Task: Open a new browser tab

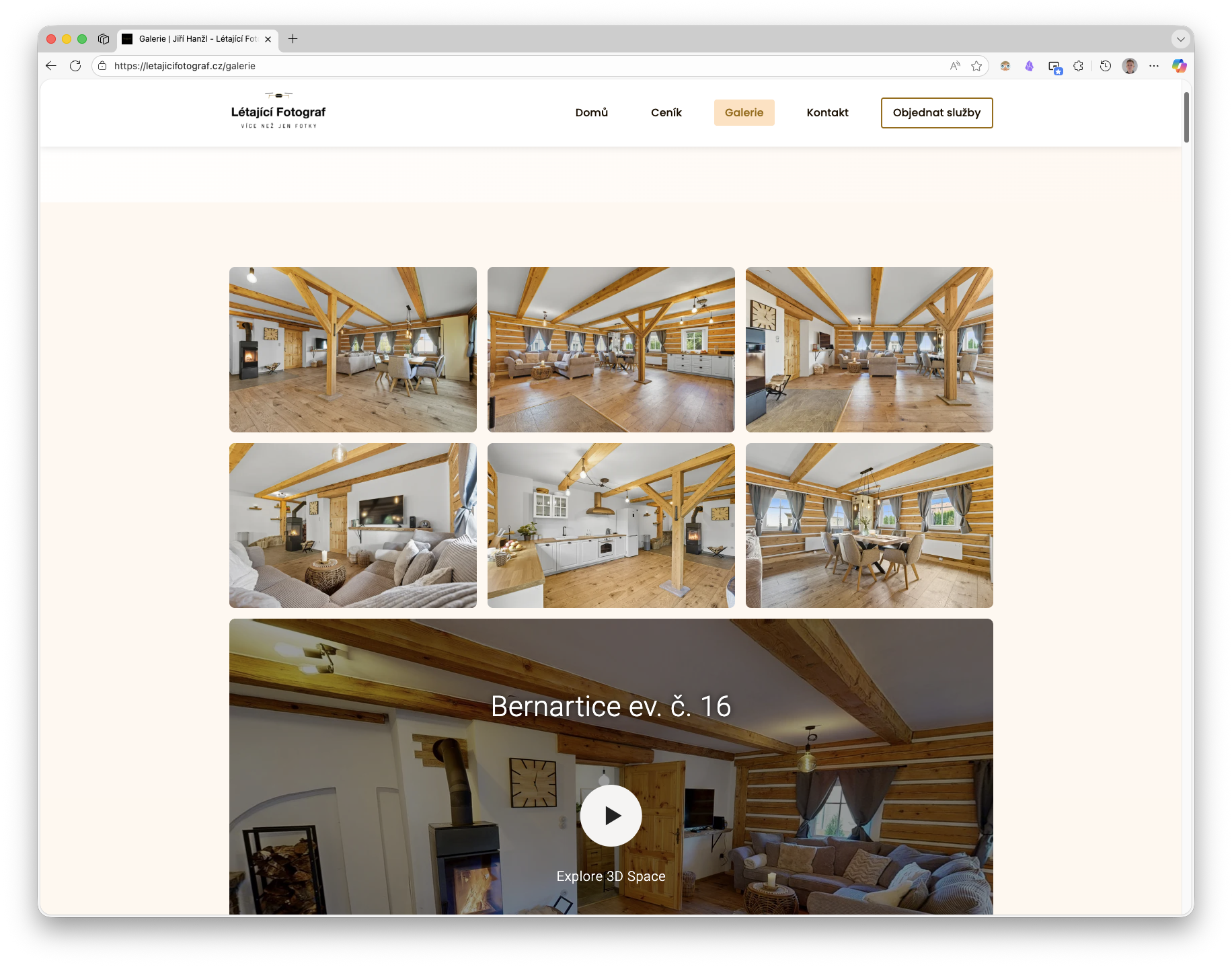Action: pos(293,39)
